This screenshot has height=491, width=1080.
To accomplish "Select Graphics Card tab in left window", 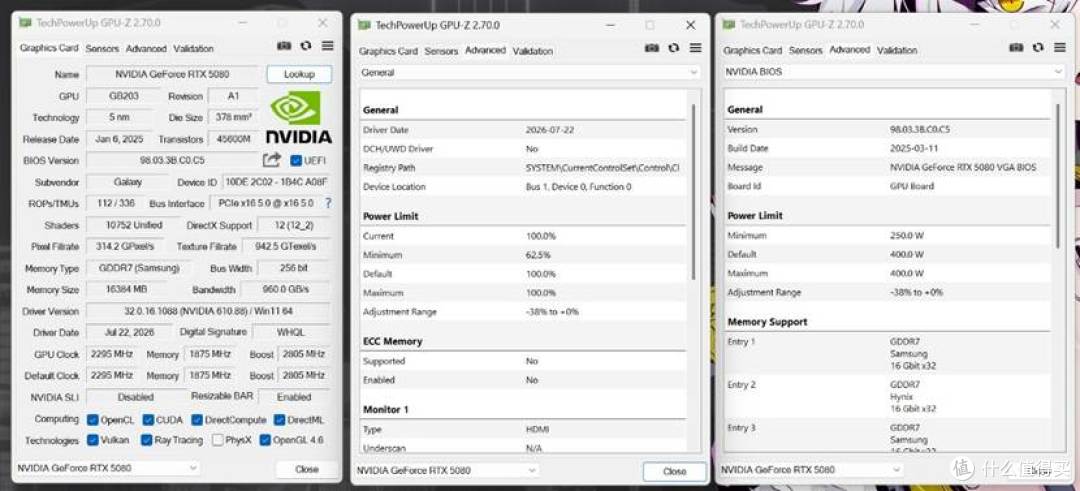I will [49, 48].
